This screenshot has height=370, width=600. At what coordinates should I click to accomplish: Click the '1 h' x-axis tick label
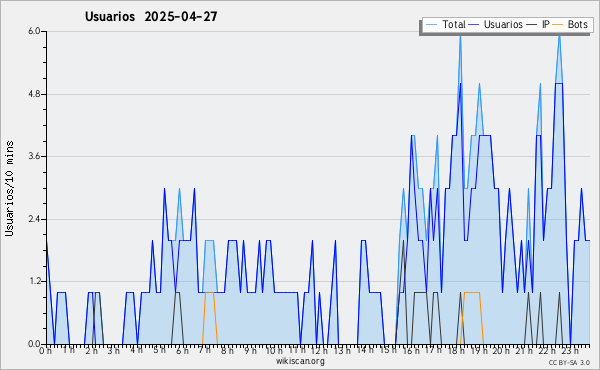pos(68,351)
